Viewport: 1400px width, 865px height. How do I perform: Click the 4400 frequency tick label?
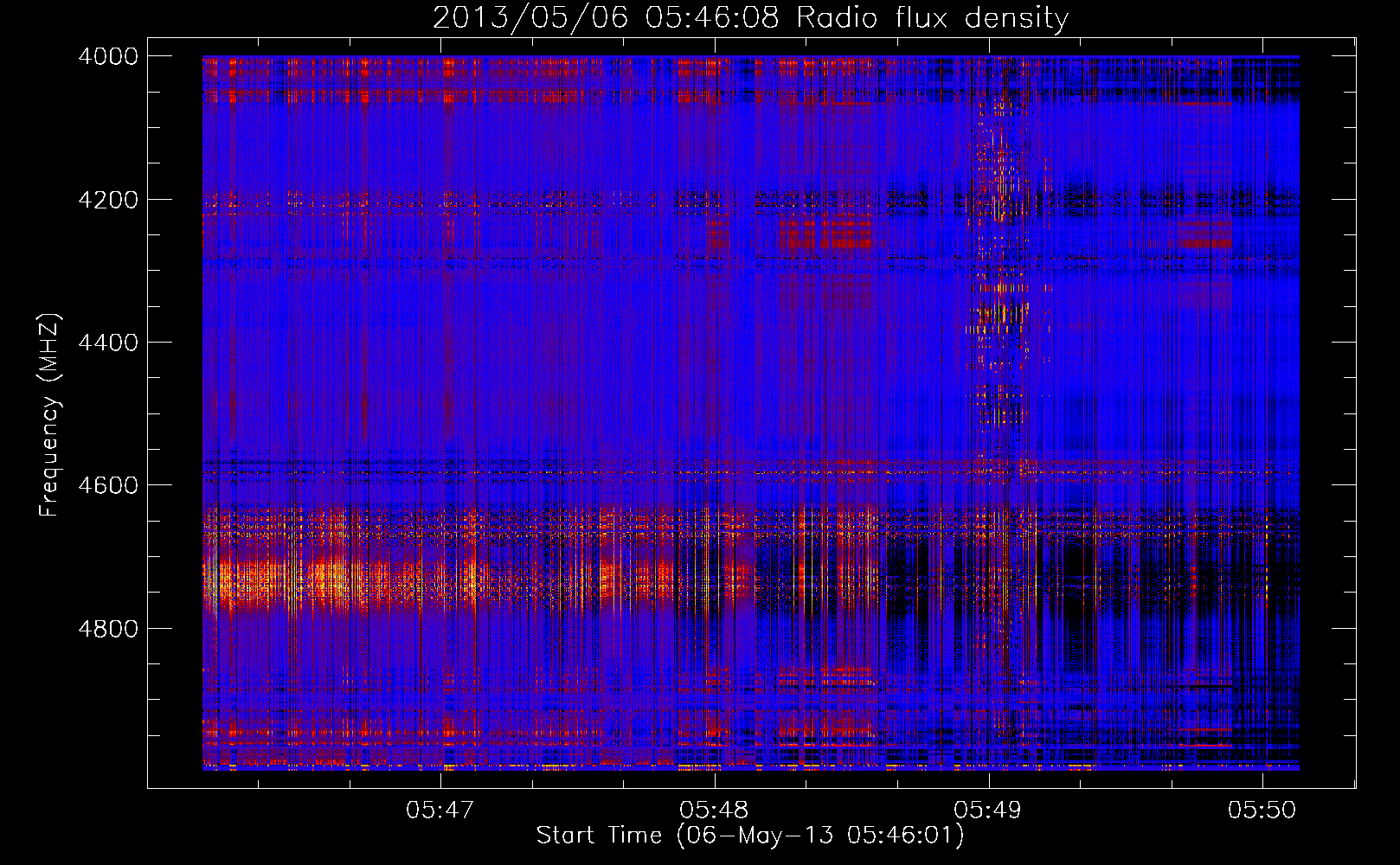click(108, 343)
